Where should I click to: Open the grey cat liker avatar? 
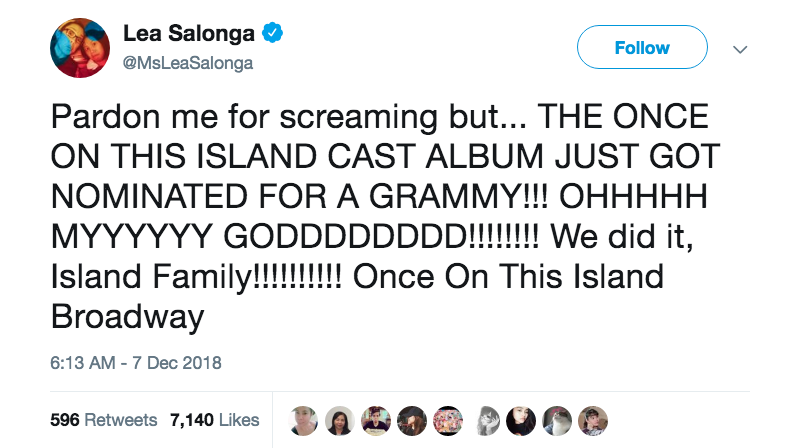click(x=557, y=421)
